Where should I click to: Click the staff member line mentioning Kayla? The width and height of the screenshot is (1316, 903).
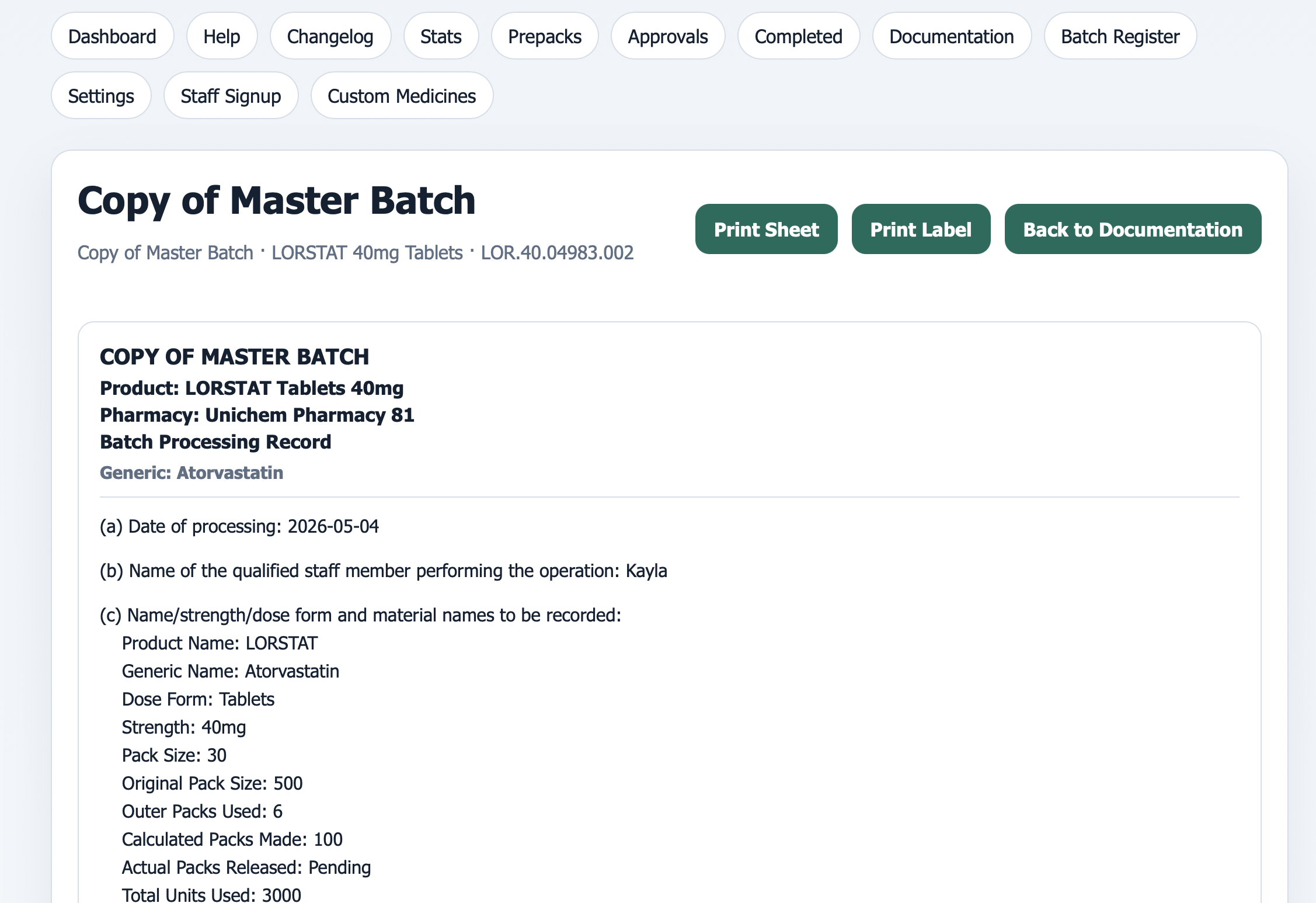click(384, 571)
